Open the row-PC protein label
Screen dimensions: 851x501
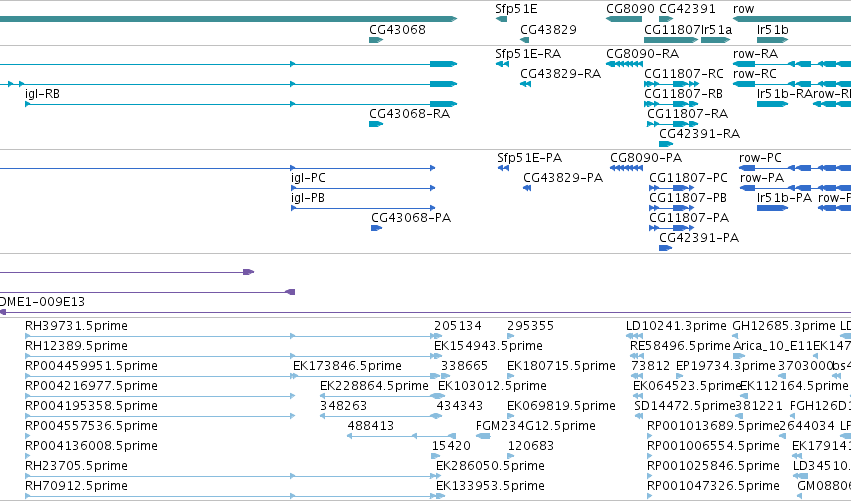[760, 158]
